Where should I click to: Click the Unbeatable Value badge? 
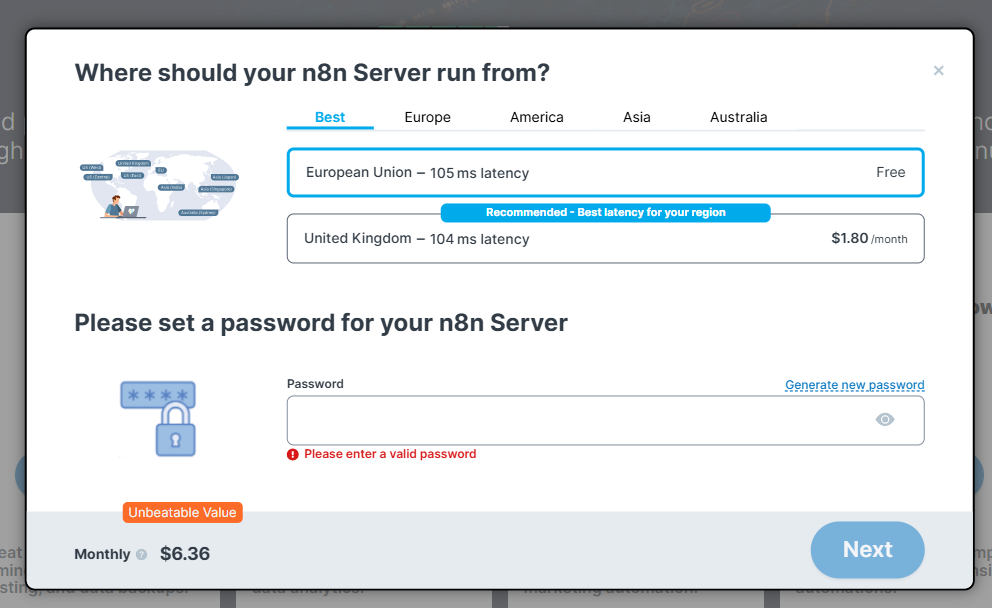182,512
